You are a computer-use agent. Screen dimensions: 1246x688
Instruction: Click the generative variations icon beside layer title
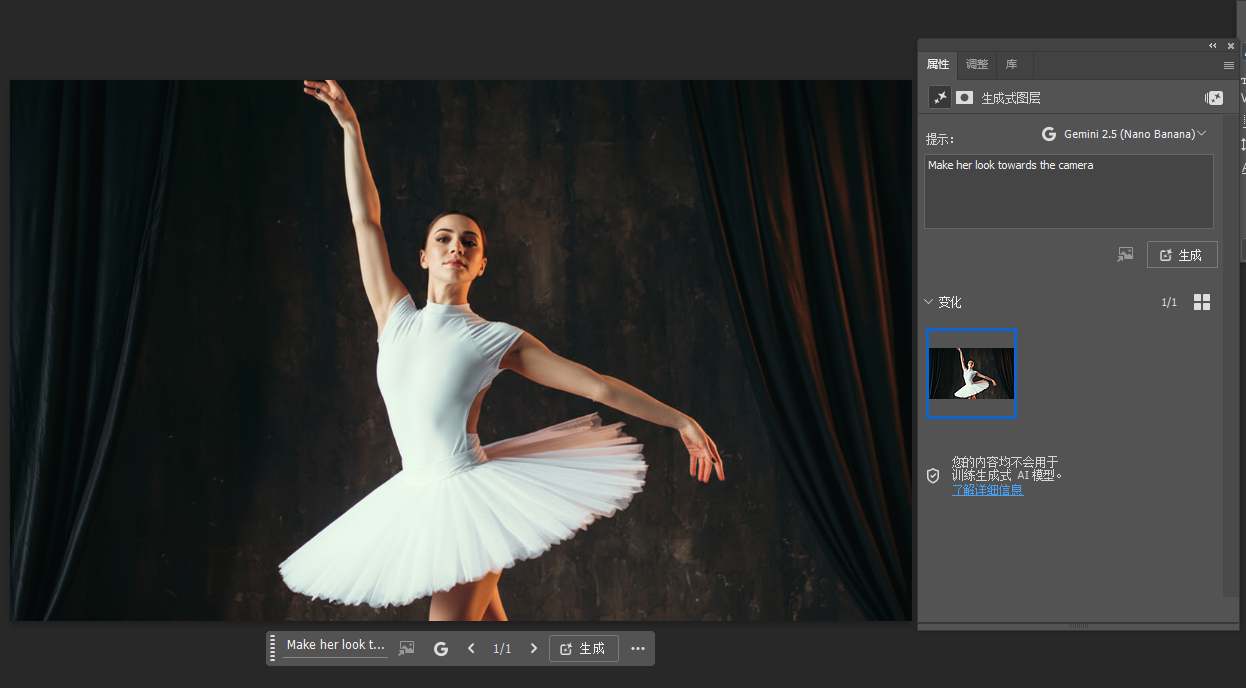(1213, 98)
